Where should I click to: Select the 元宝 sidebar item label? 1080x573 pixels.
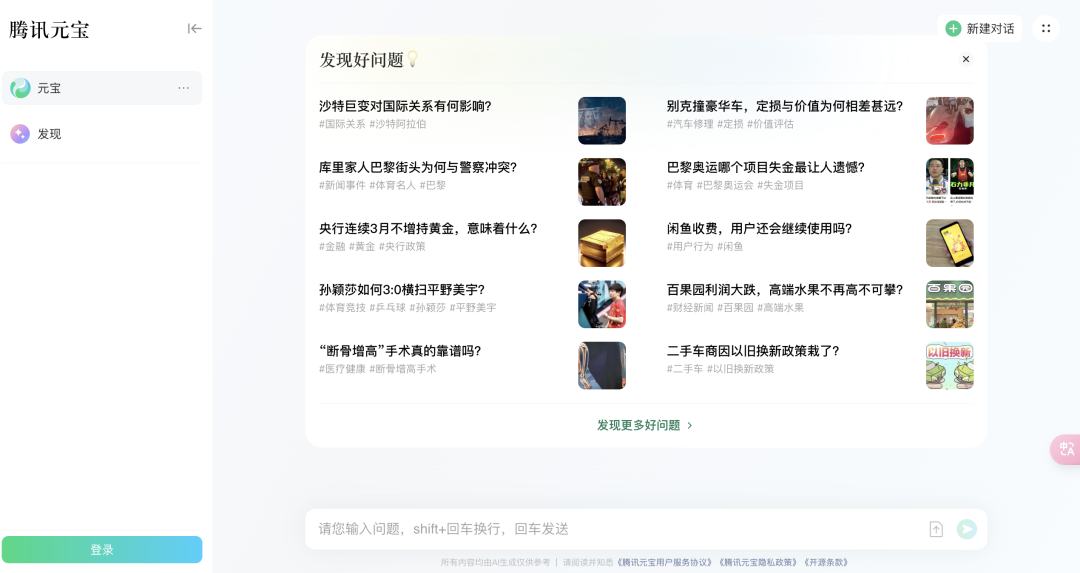pyautogui.click(x=49, y=88)
